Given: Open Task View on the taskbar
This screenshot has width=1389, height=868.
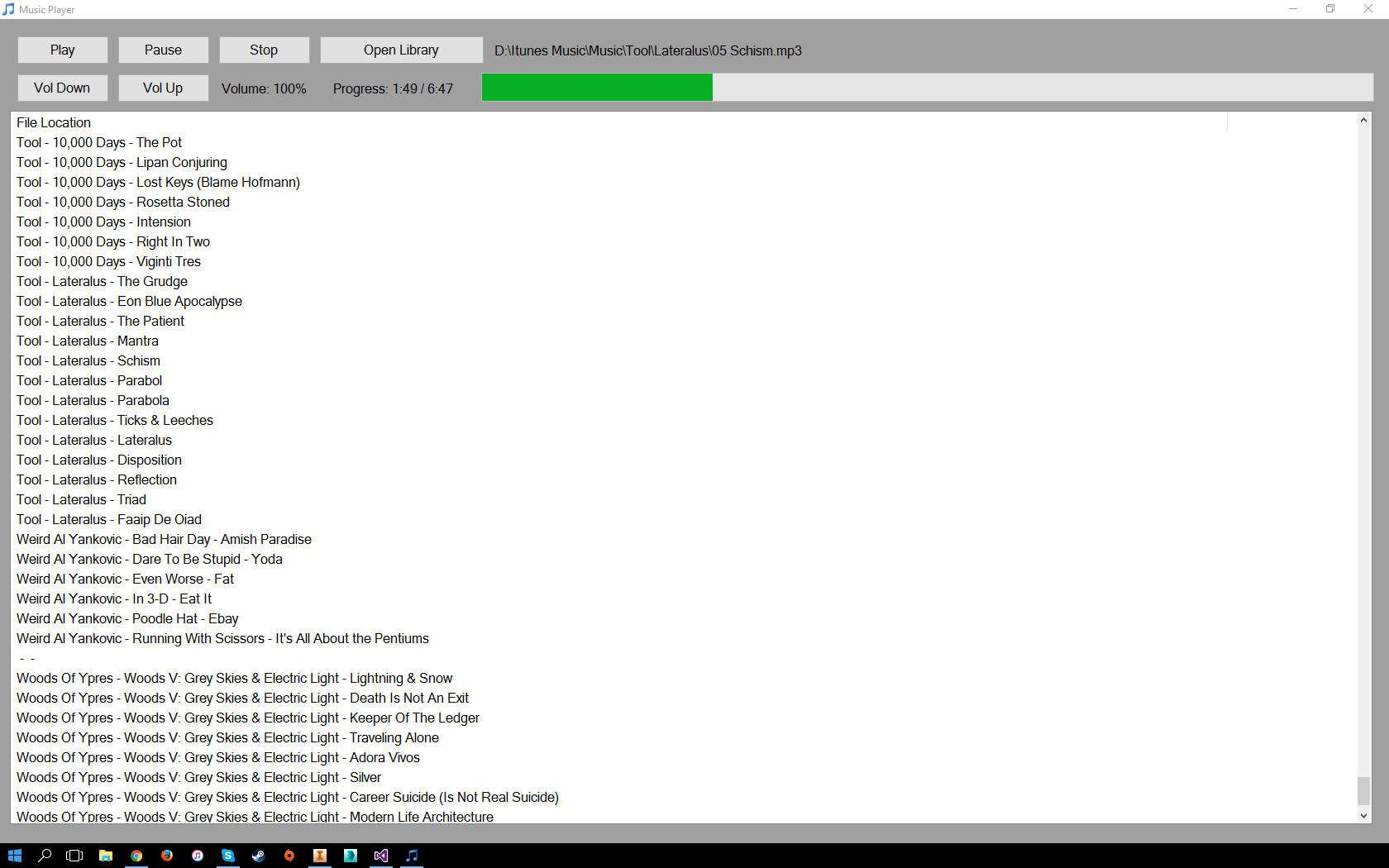Looking at the screenshot, I should (x=74, y=856).
